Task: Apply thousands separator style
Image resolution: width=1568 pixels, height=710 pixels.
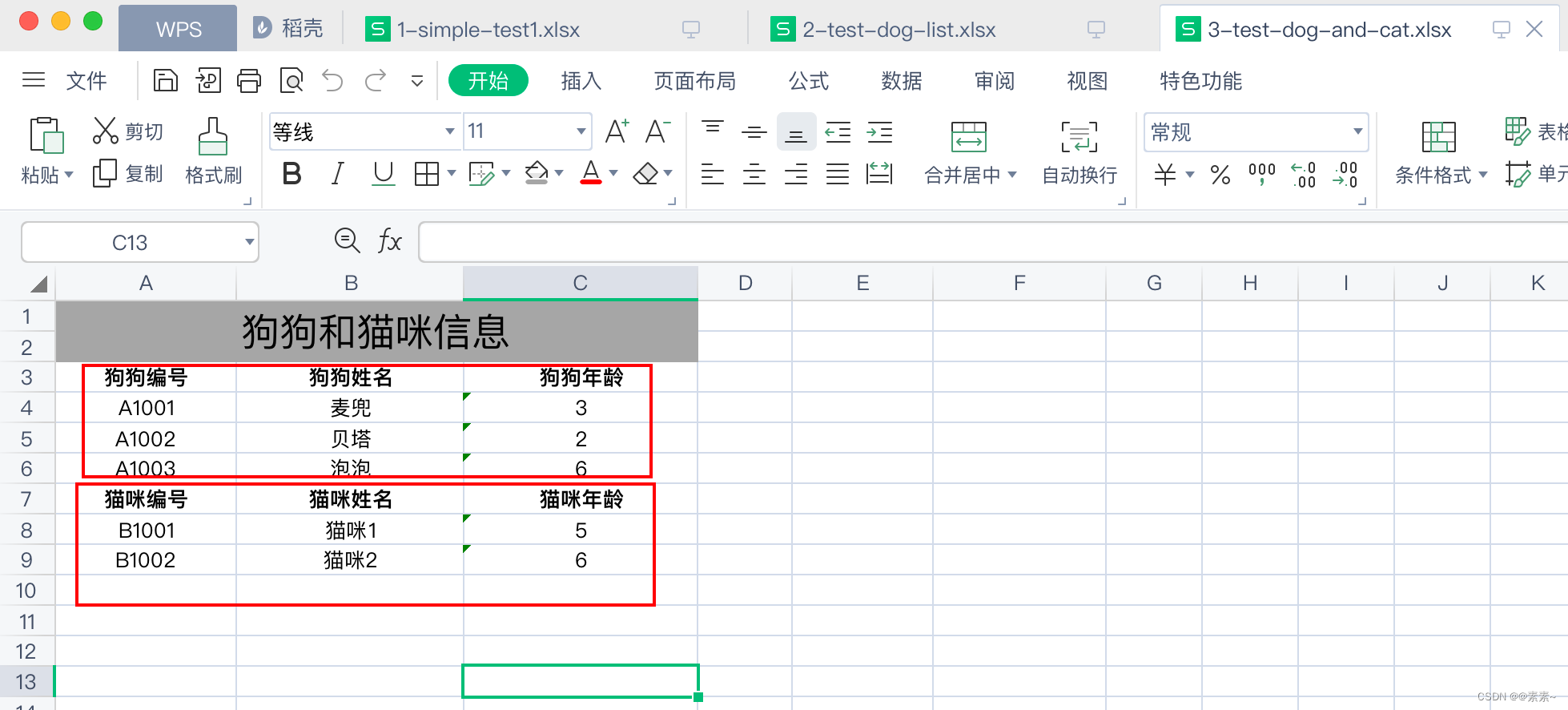Action: (x=1262, y=174)
